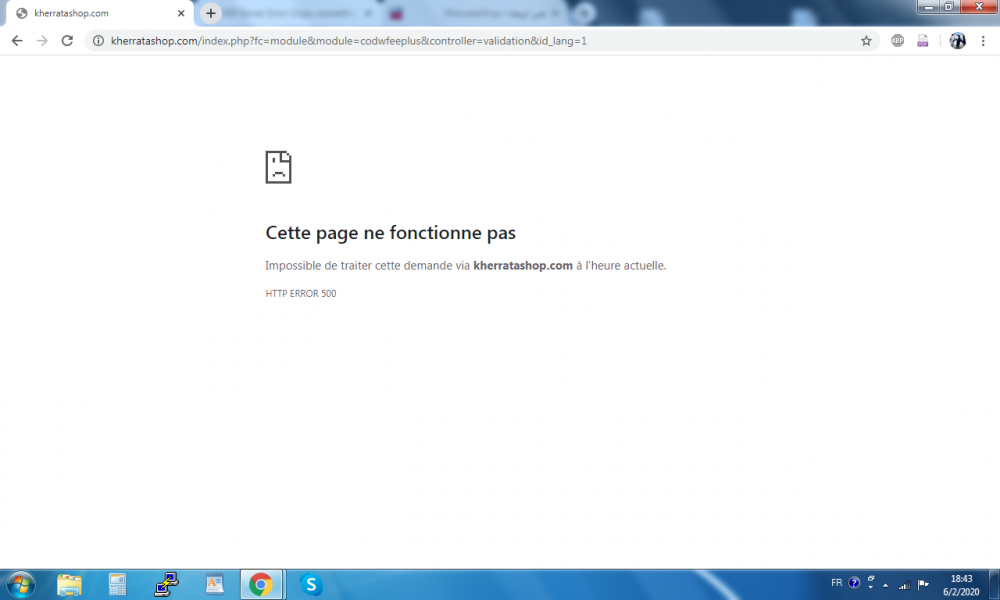Open the FR language switcher menu
This screenshot has width=1000, height=600.
tap(838, 582)
